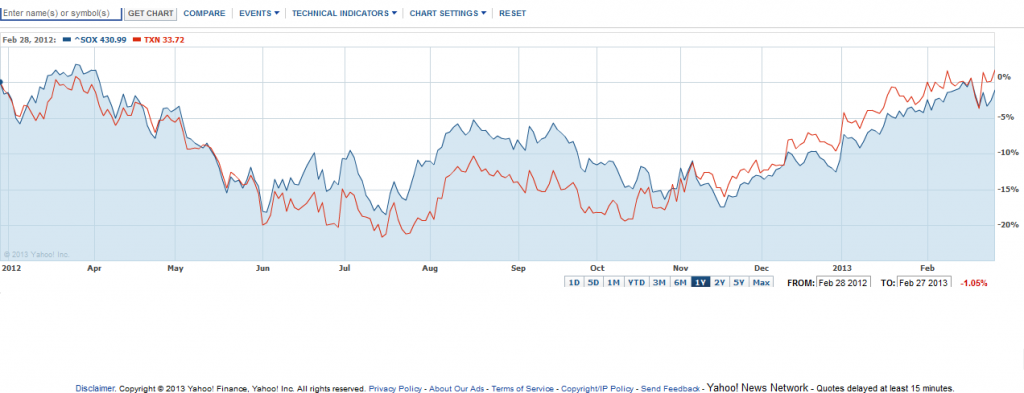The height and width of the screenshot is (393, 1024).
Task: Open the Privacy Policy link
Action: 395,388
